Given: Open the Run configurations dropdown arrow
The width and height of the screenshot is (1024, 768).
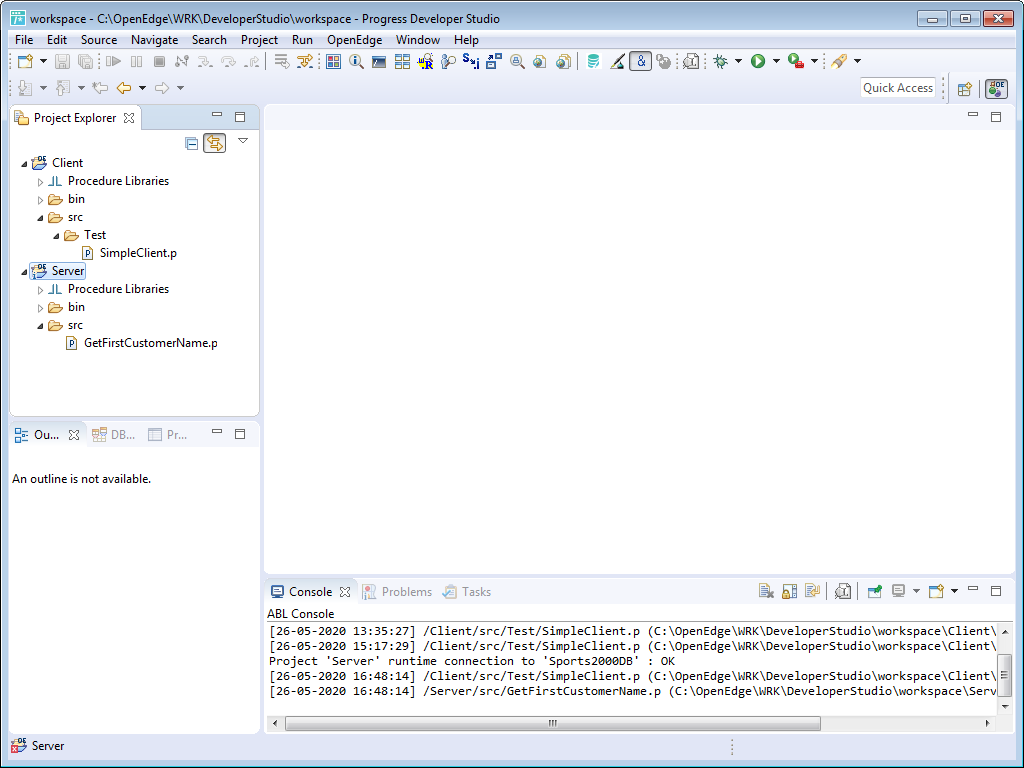Looking at the screenshot, I should 776,61.
